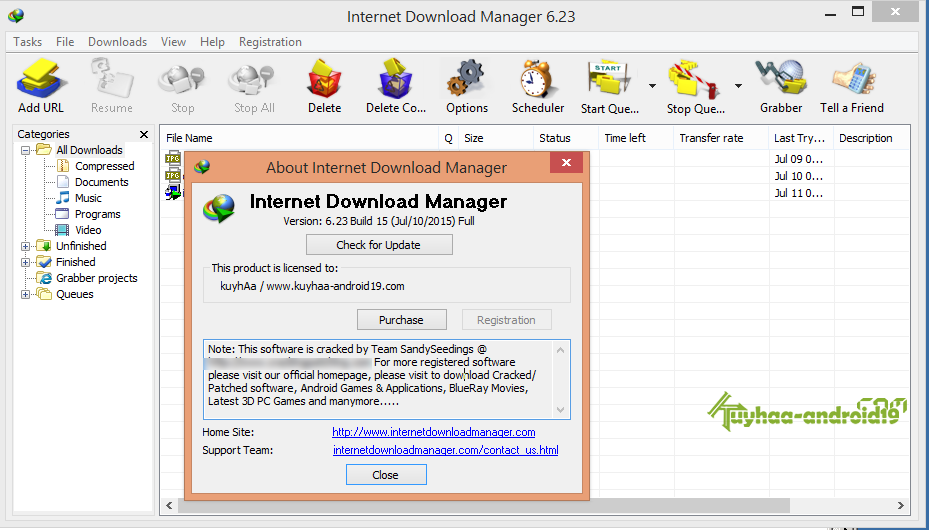Open the Scheduler clock icon
Screen dimensions: 929x530
tap(537, 79)
